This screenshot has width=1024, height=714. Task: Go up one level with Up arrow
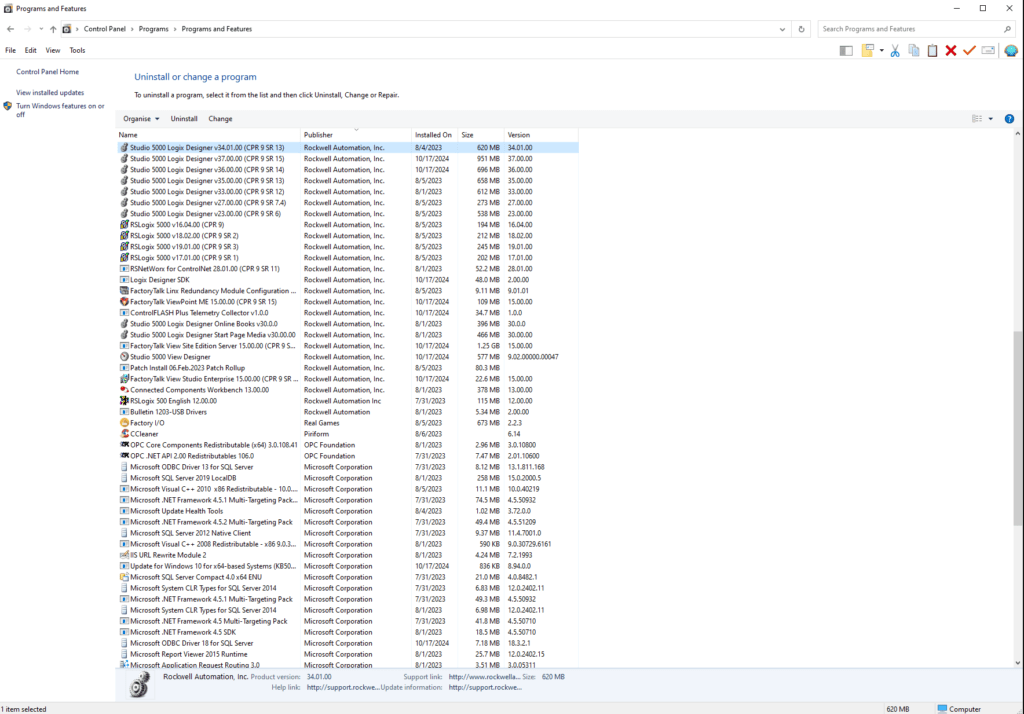point(53,29)
